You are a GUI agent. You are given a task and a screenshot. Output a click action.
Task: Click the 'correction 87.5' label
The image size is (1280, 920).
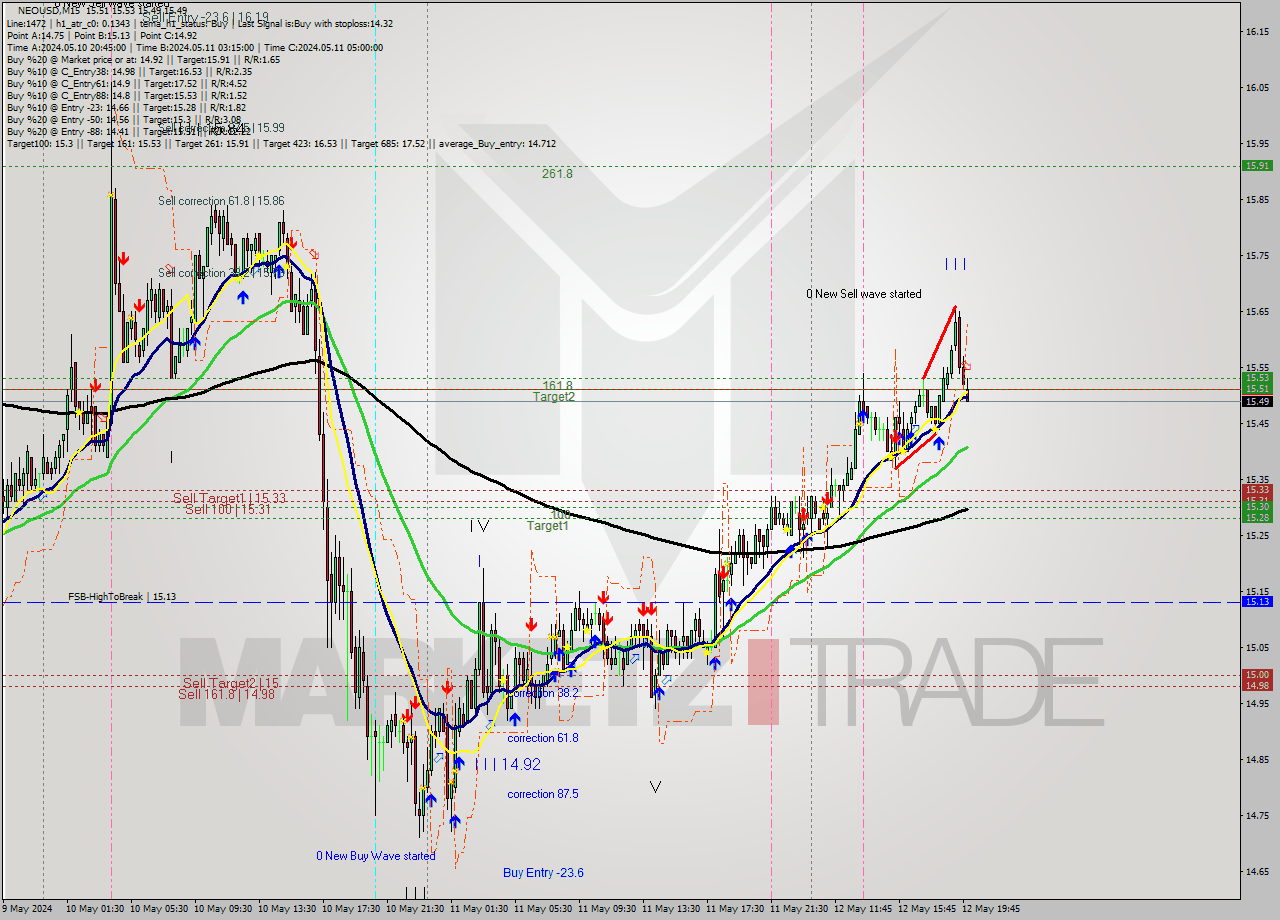click(x=543, y=794)
